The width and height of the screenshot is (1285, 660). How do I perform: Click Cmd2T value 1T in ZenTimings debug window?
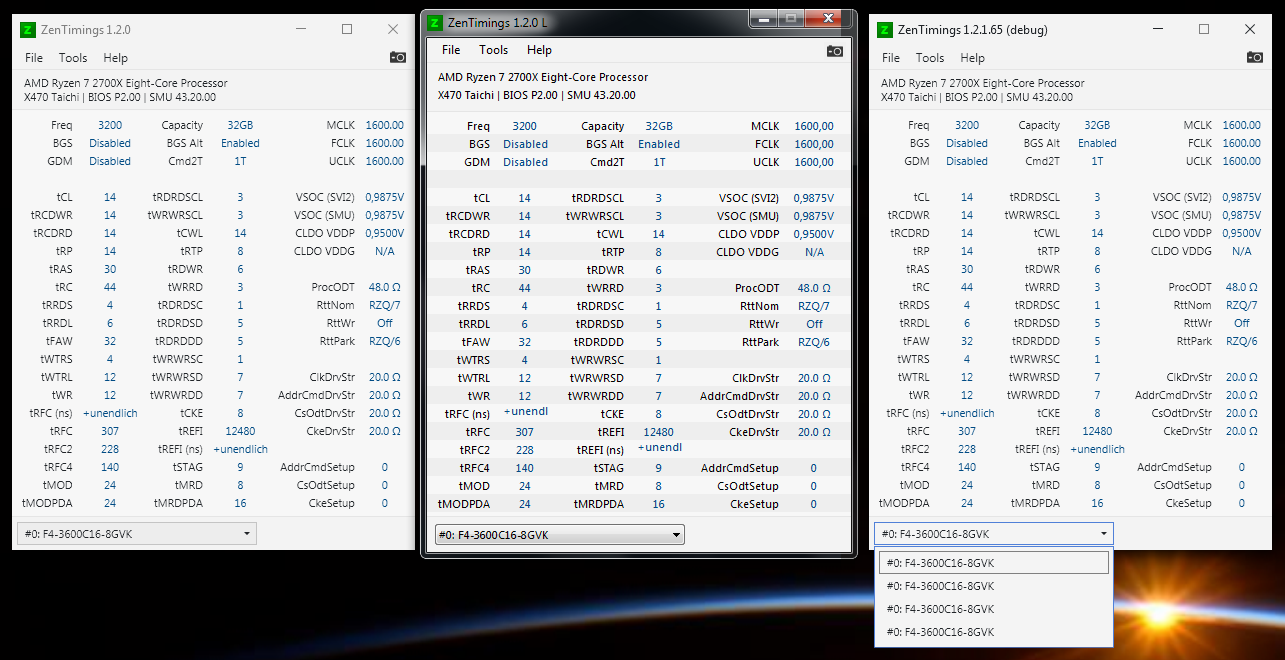(1097, 161)
